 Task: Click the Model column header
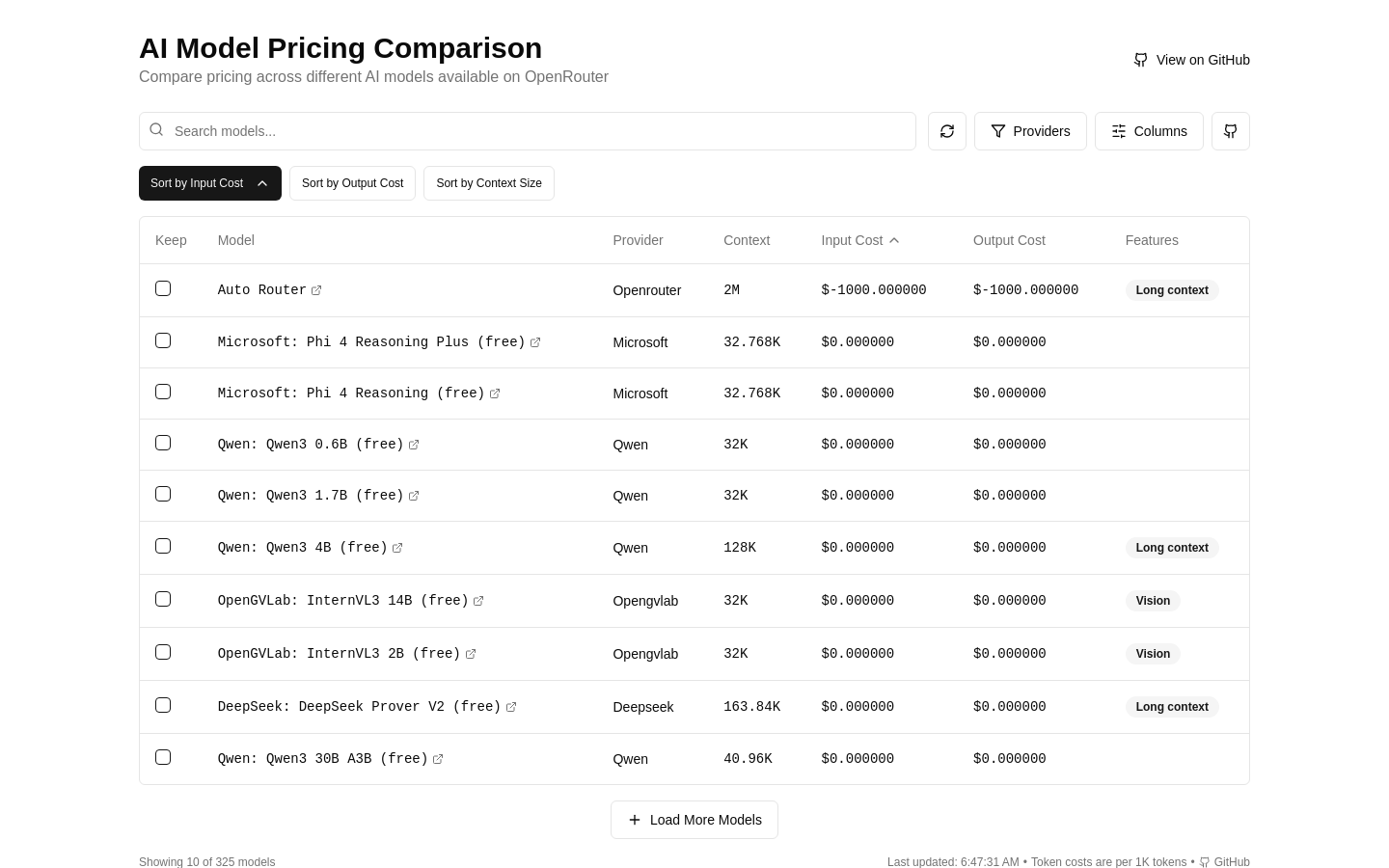(x=236, y=240)
